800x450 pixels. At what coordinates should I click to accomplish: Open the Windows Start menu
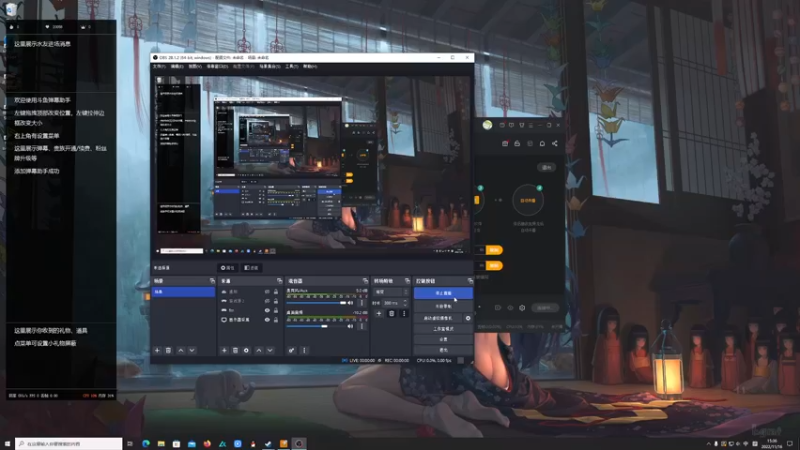[7, 444]
